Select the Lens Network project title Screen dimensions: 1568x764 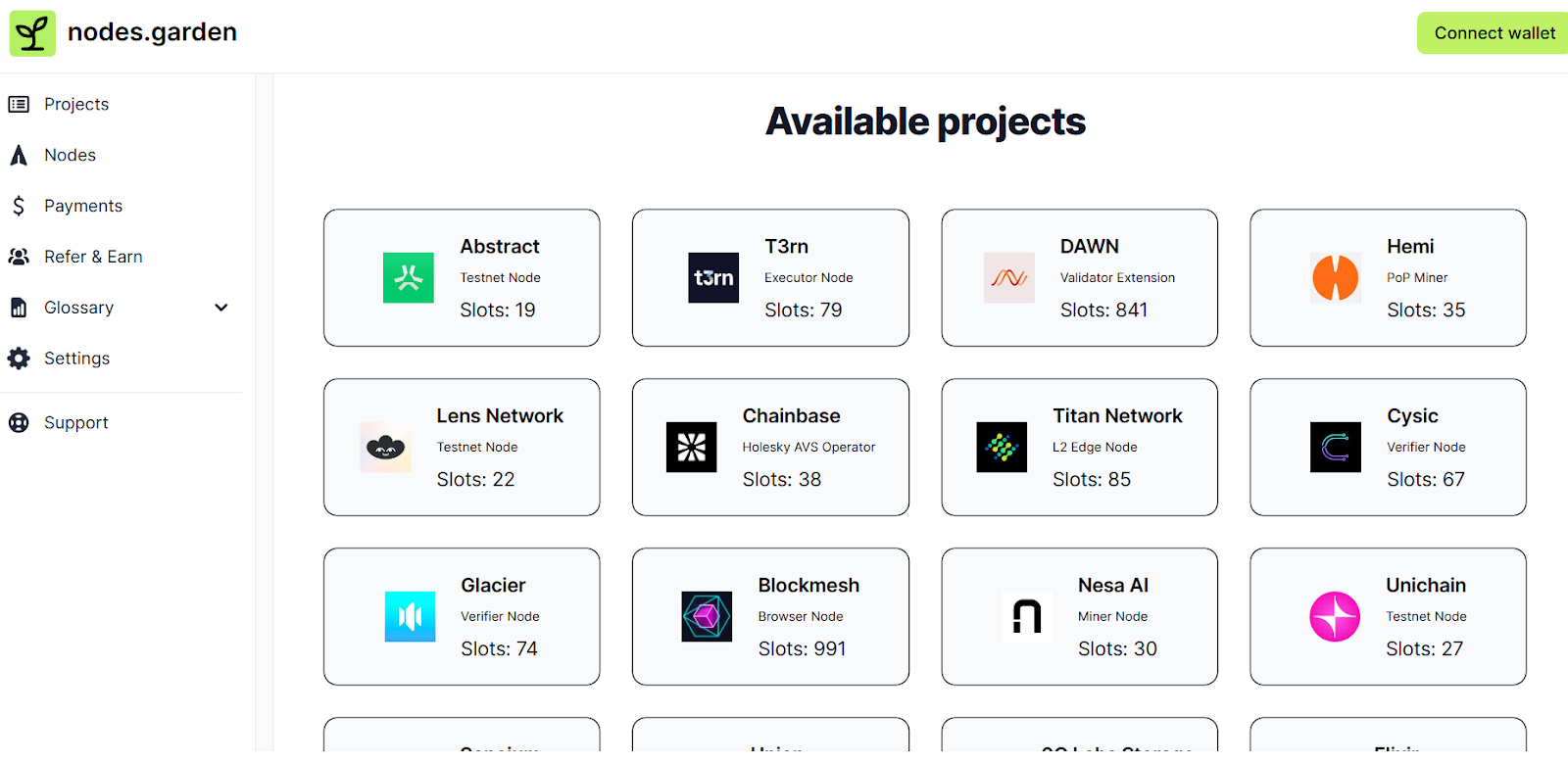[x=500, y=416]
